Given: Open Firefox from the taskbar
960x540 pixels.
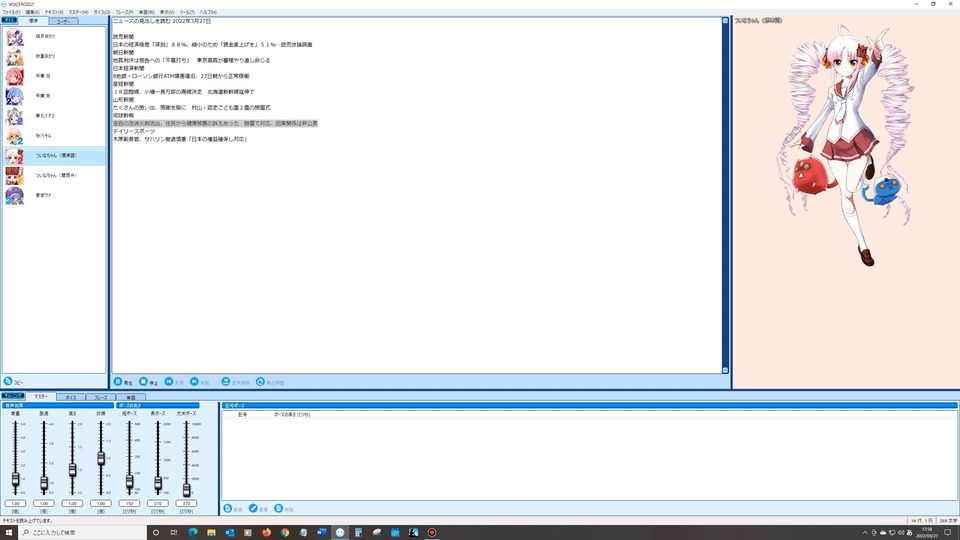Looking at the screenshot, I should tap(266, 533).
